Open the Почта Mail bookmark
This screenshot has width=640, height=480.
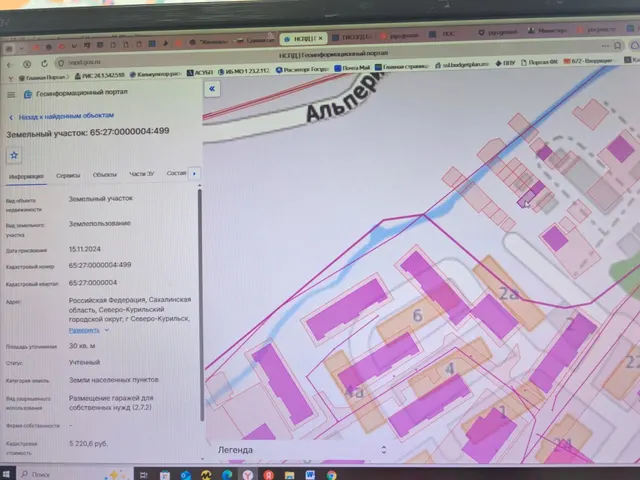(x=352, y=68)
